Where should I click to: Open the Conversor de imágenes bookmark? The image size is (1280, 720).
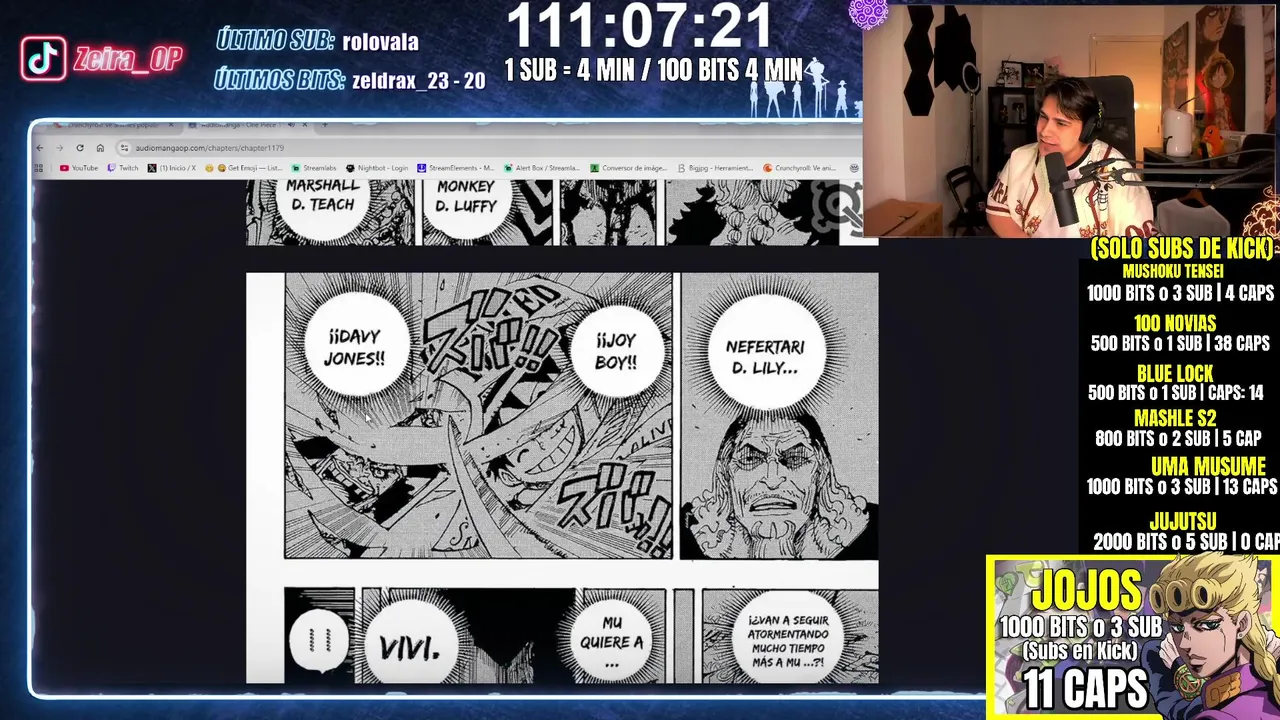[x=629, y=168]
